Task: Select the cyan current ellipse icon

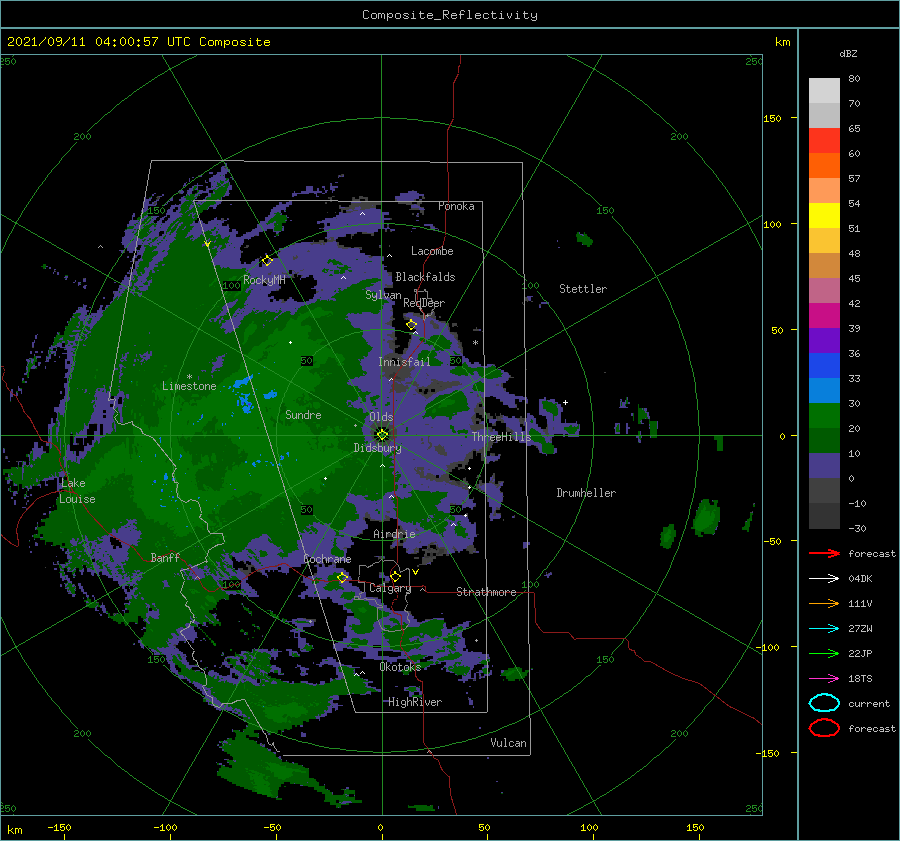Action: 824,703
